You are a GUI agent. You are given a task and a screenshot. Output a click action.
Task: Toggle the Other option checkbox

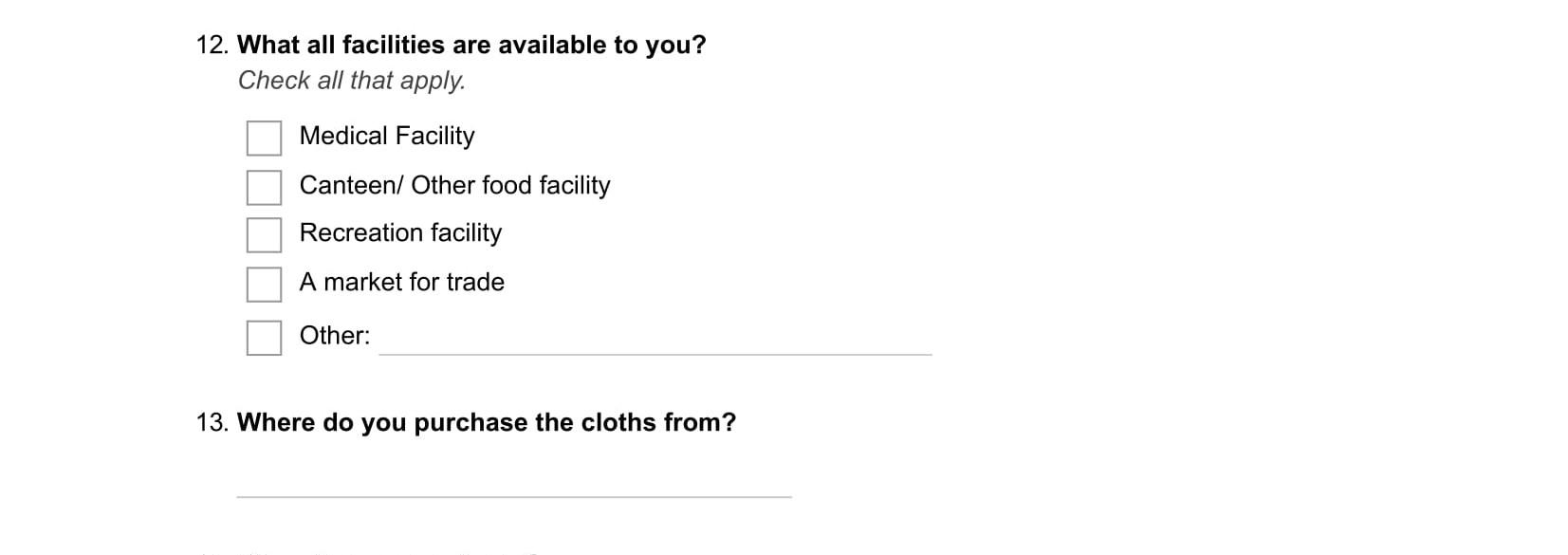click(264, 337)
